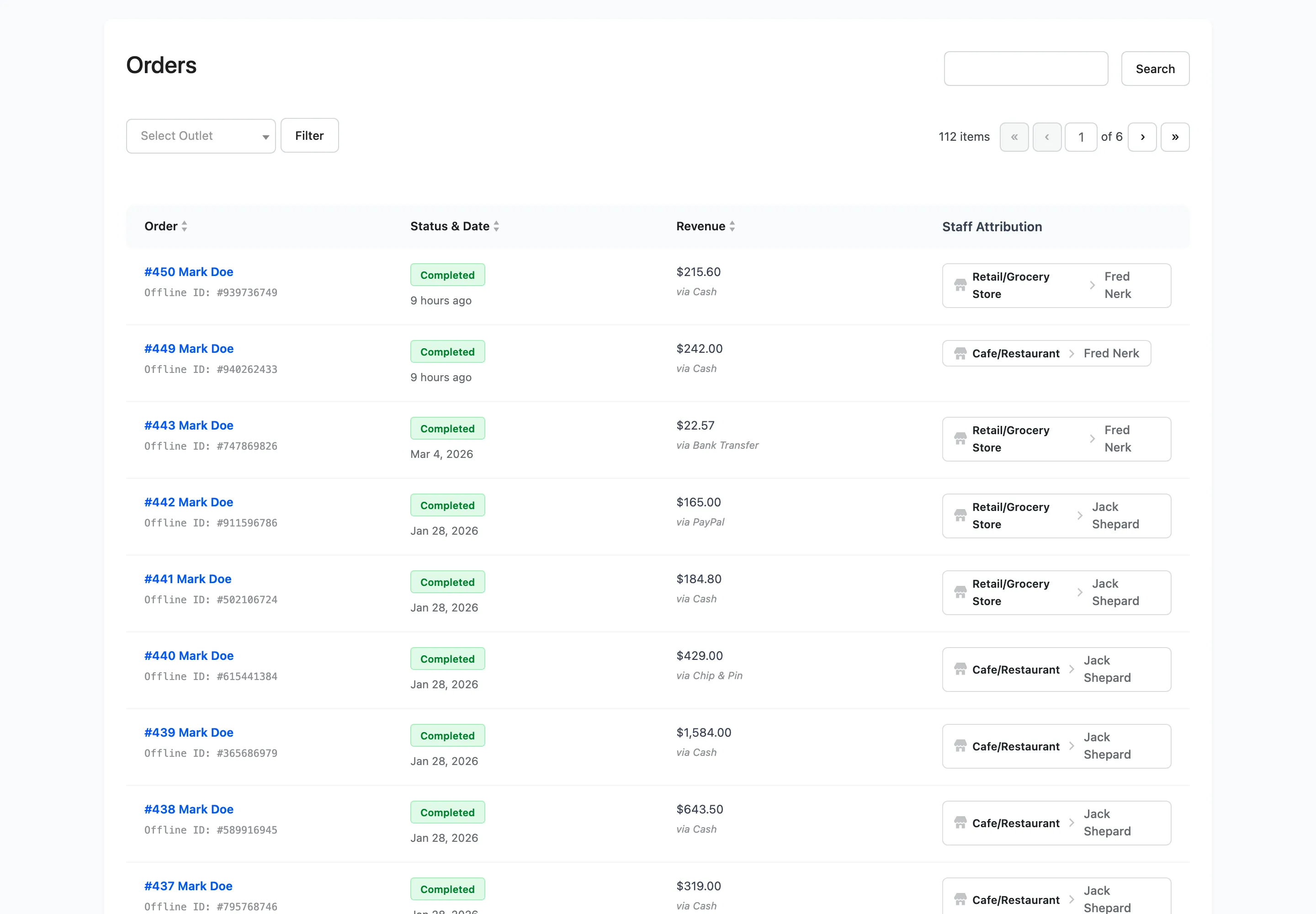Click Fred Nerk in order #449's attribution
The width and height of the screenshot is (1316, 914).
point(1111,353)
